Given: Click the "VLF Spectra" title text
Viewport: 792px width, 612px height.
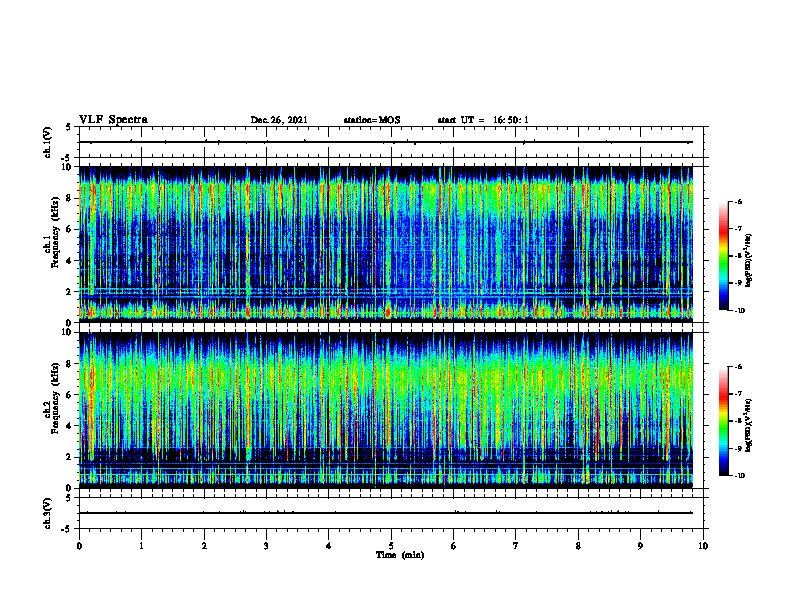Looking at the screenshot, I should click(x=113, y=120).
